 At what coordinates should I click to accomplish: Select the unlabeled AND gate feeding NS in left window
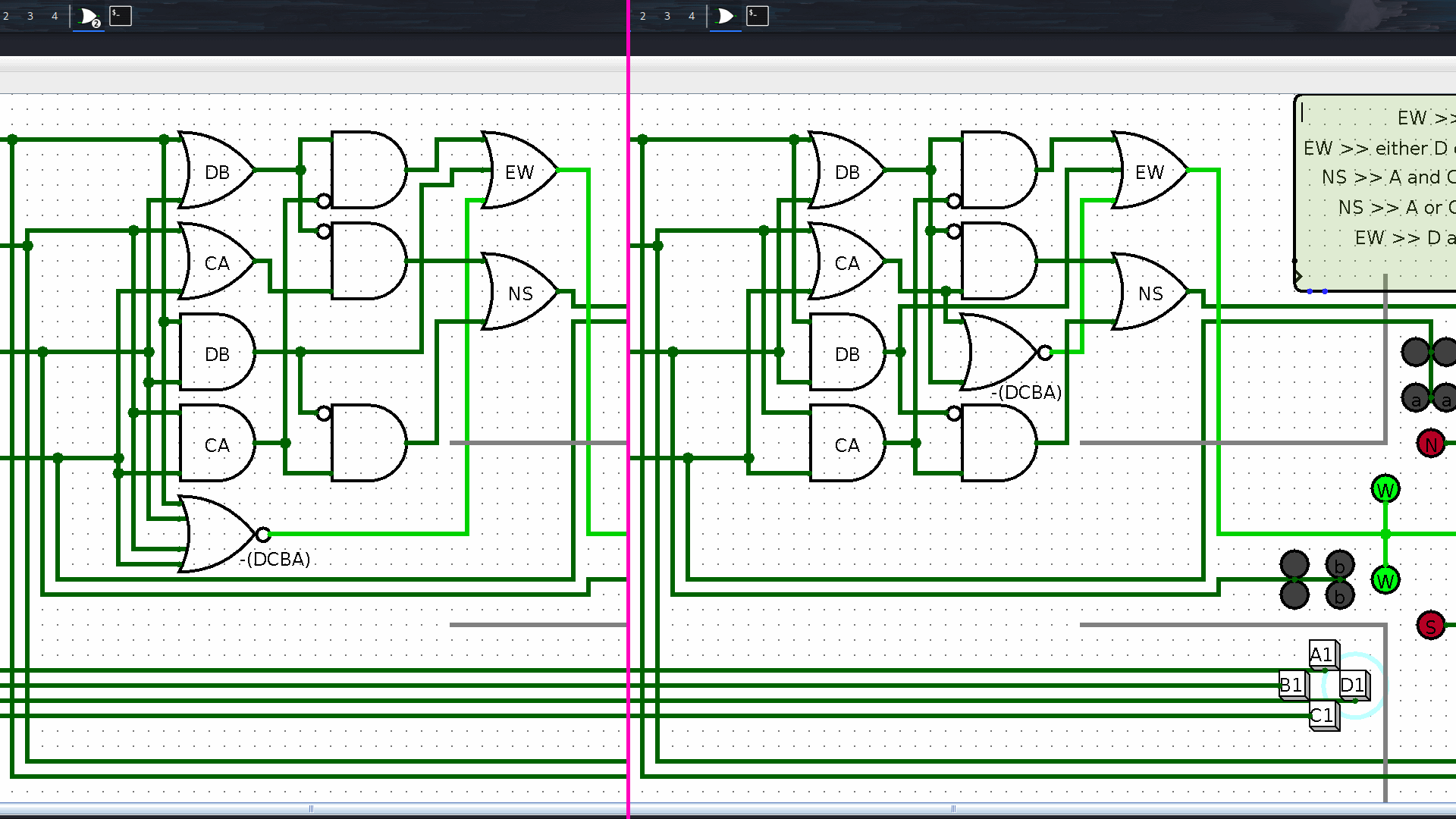click(x=369, y=261)
